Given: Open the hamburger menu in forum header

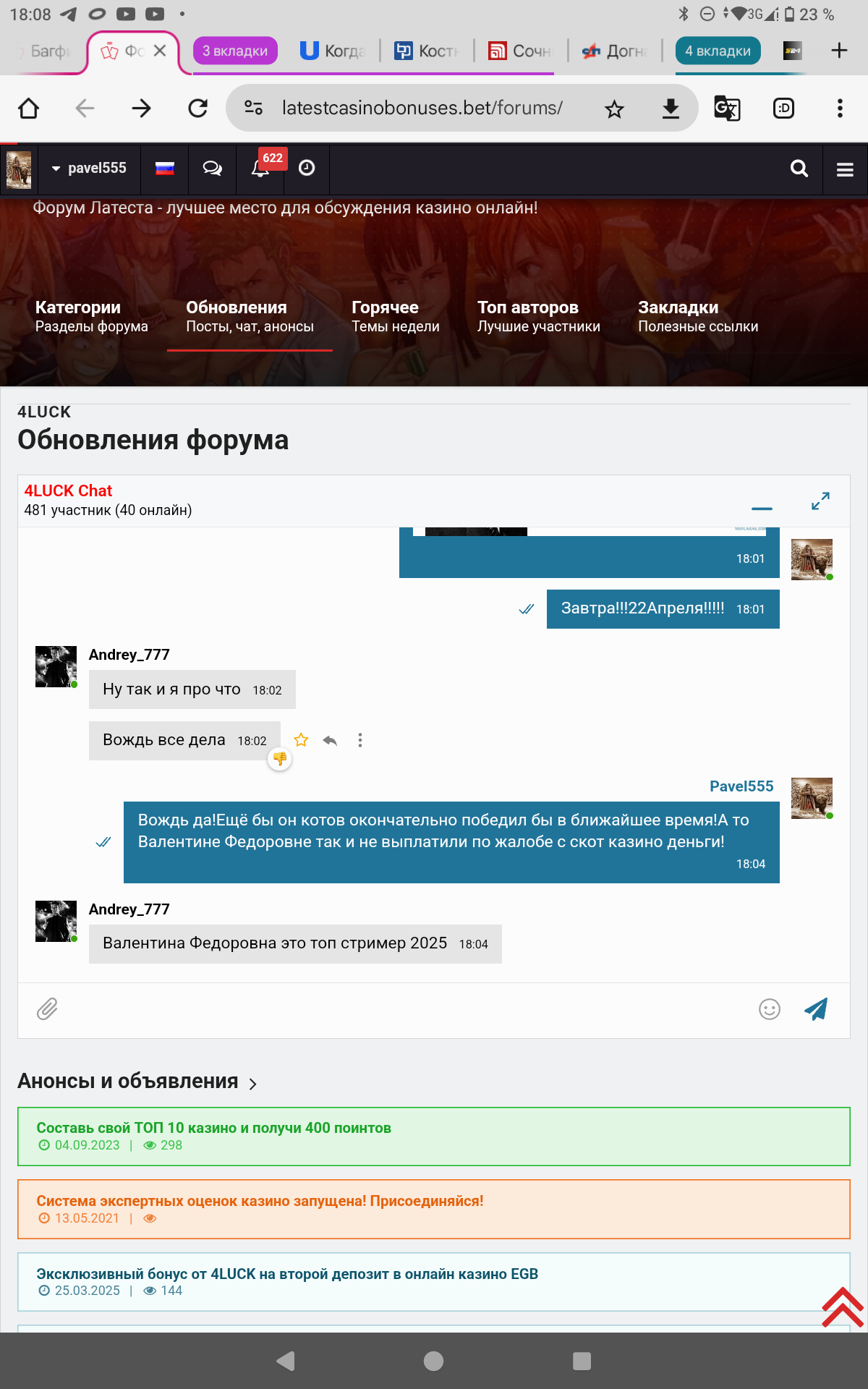Looking at the screenshot, I should (x=845, y=169).
